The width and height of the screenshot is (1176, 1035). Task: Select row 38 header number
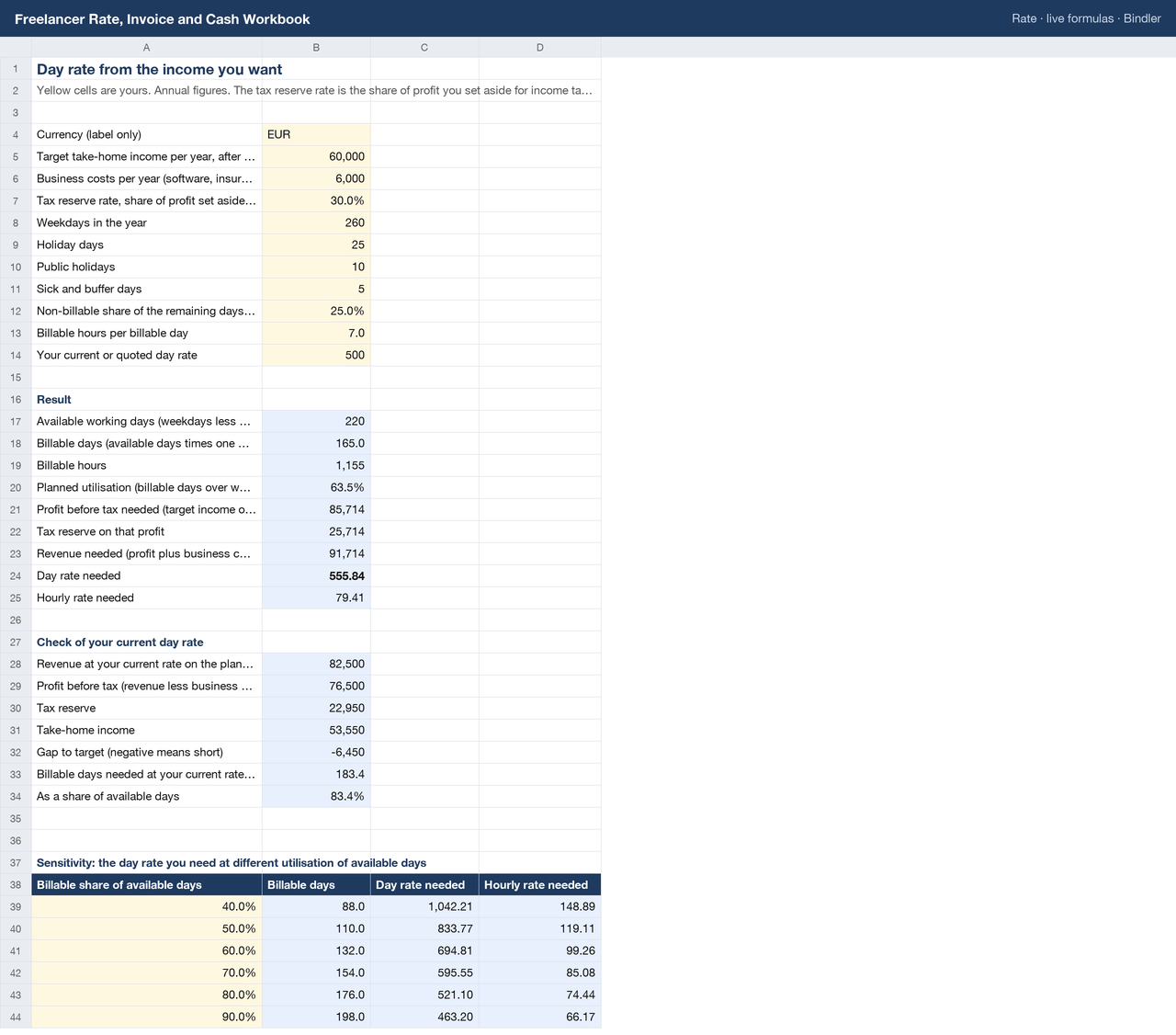[16, 884]
